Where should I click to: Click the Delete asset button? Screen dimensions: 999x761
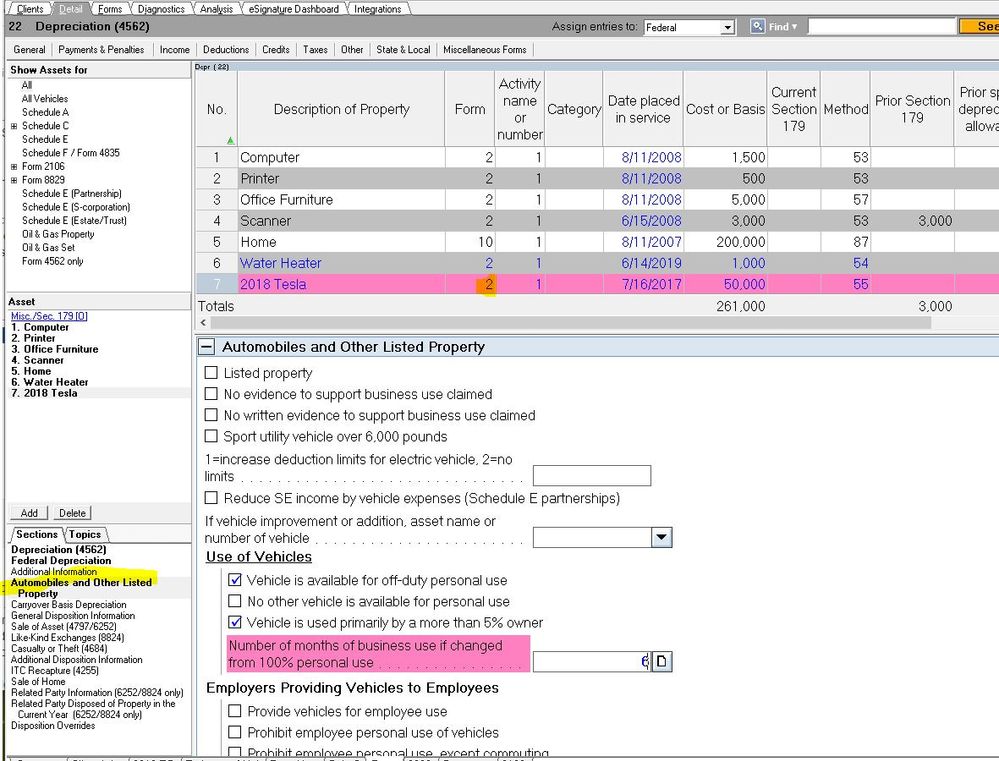click(x=72, y=513)
